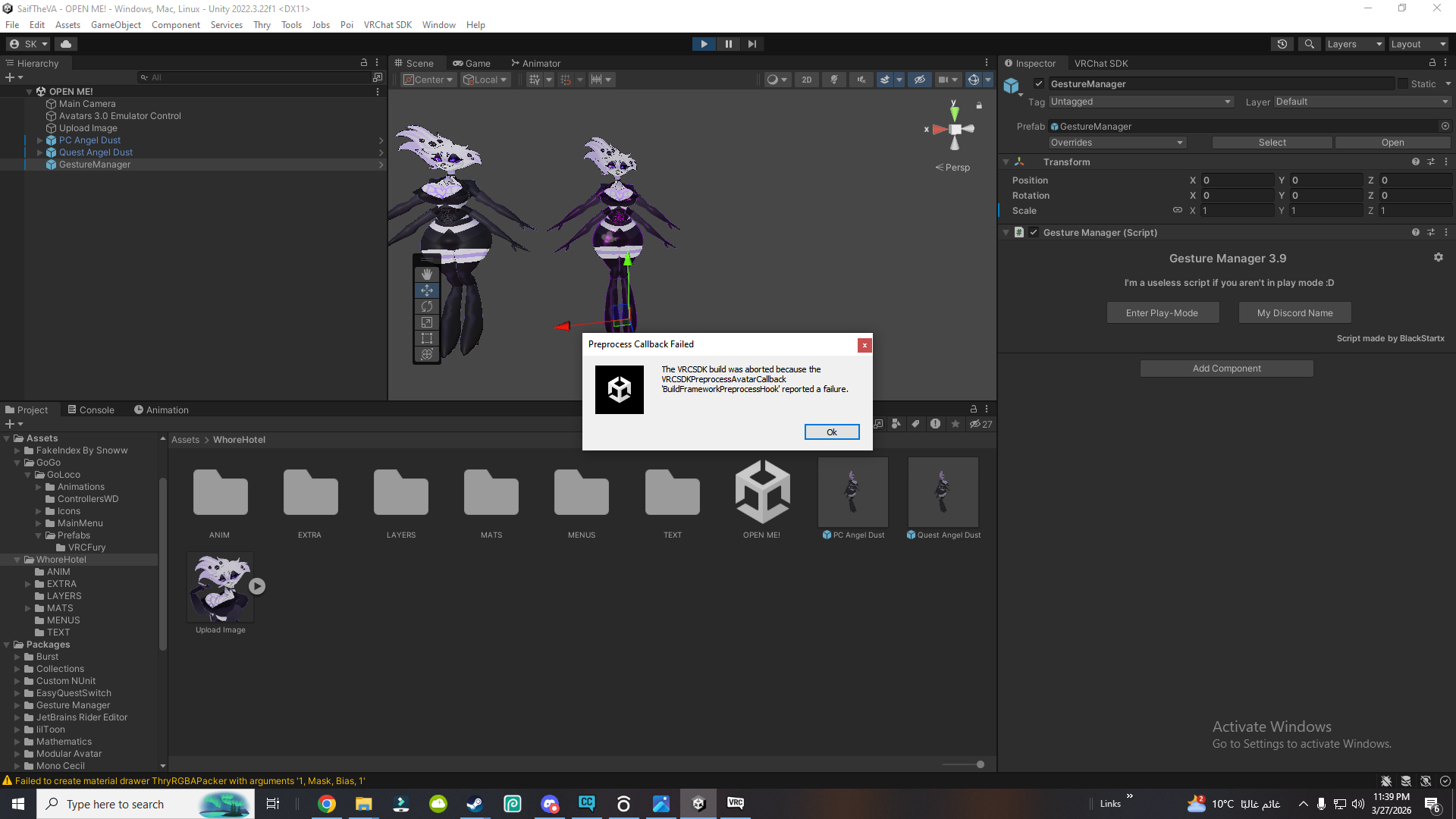Collapse the WhoreHotel folder tree

click(x=17, y=560)
